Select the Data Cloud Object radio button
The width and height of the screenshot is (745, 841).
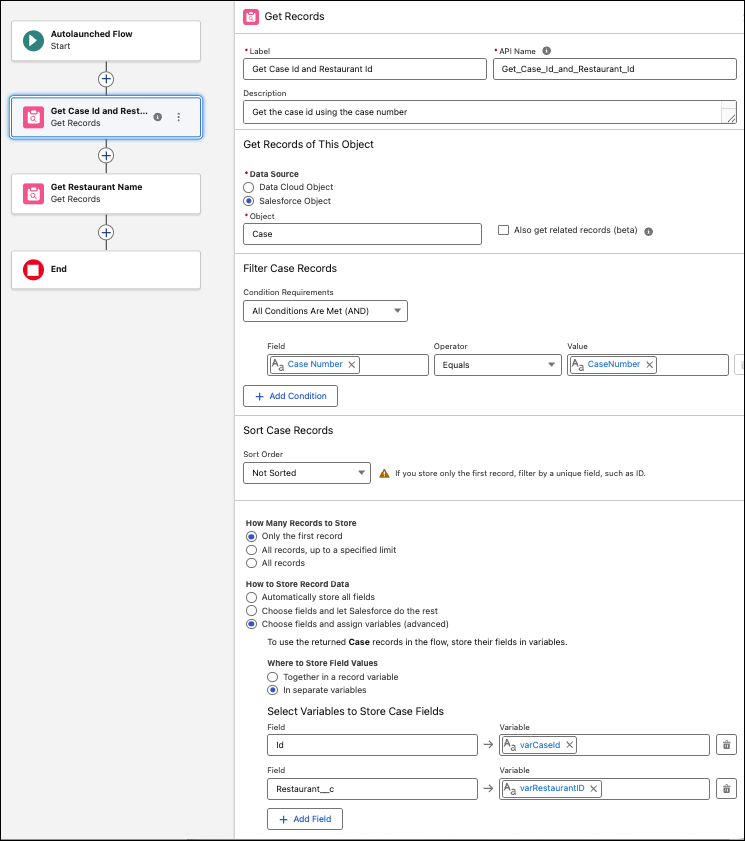pyautogui.click(x=247, y=185)
